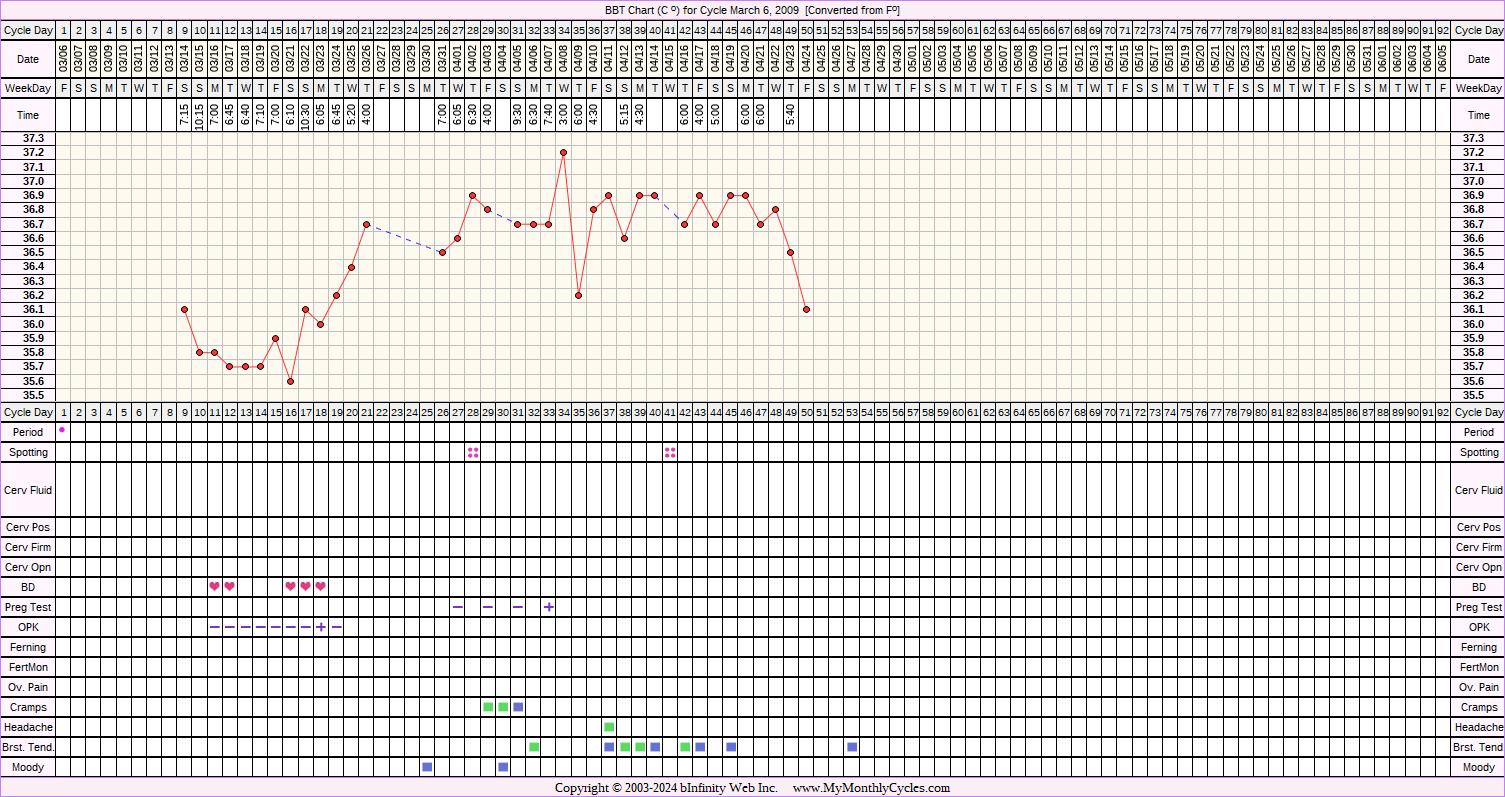Click the Spotting marker on cycle day 28

click(x=473, y=452)
